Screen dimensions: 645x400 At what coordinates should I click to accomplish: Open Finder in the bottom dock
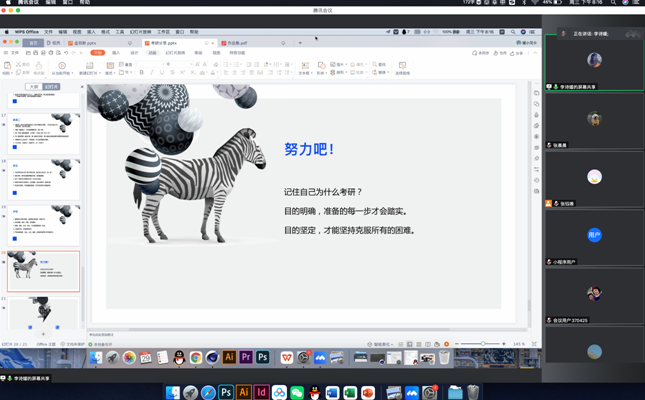173,393
